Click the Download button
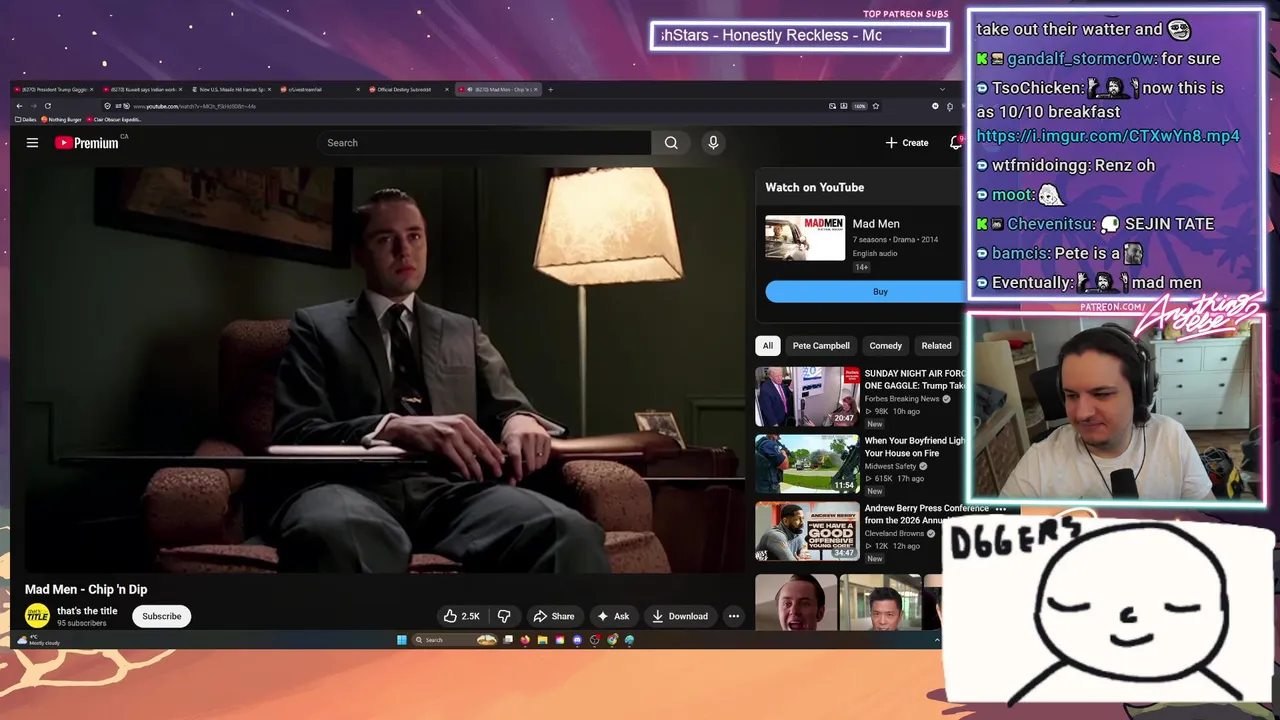This screenshot has width=1280, height=720. click(x=680, y=616)
